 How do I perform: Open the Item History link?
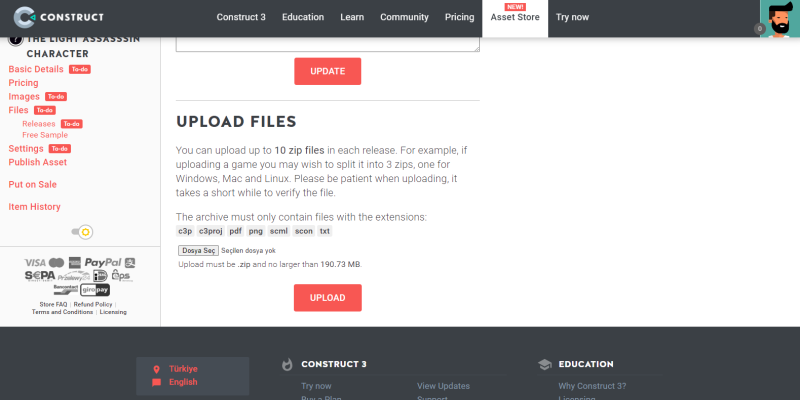35,207
